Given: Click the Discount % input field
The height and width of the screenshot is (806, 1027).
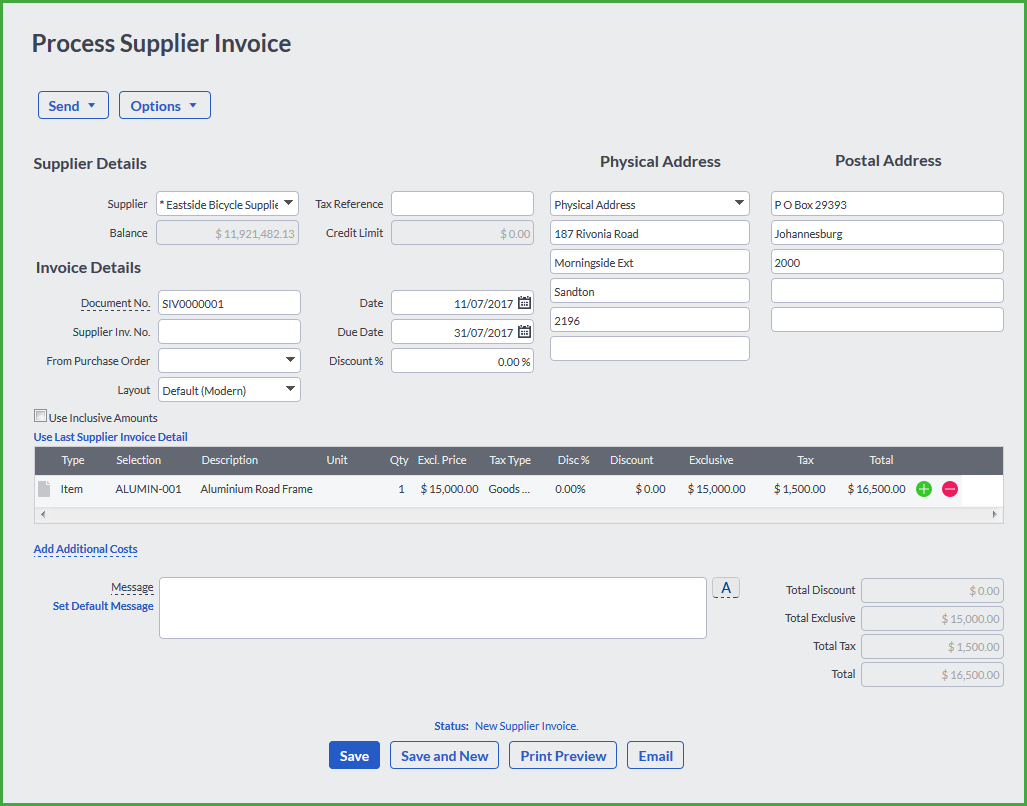Looking at the screenshot, I should pos(462,361).
